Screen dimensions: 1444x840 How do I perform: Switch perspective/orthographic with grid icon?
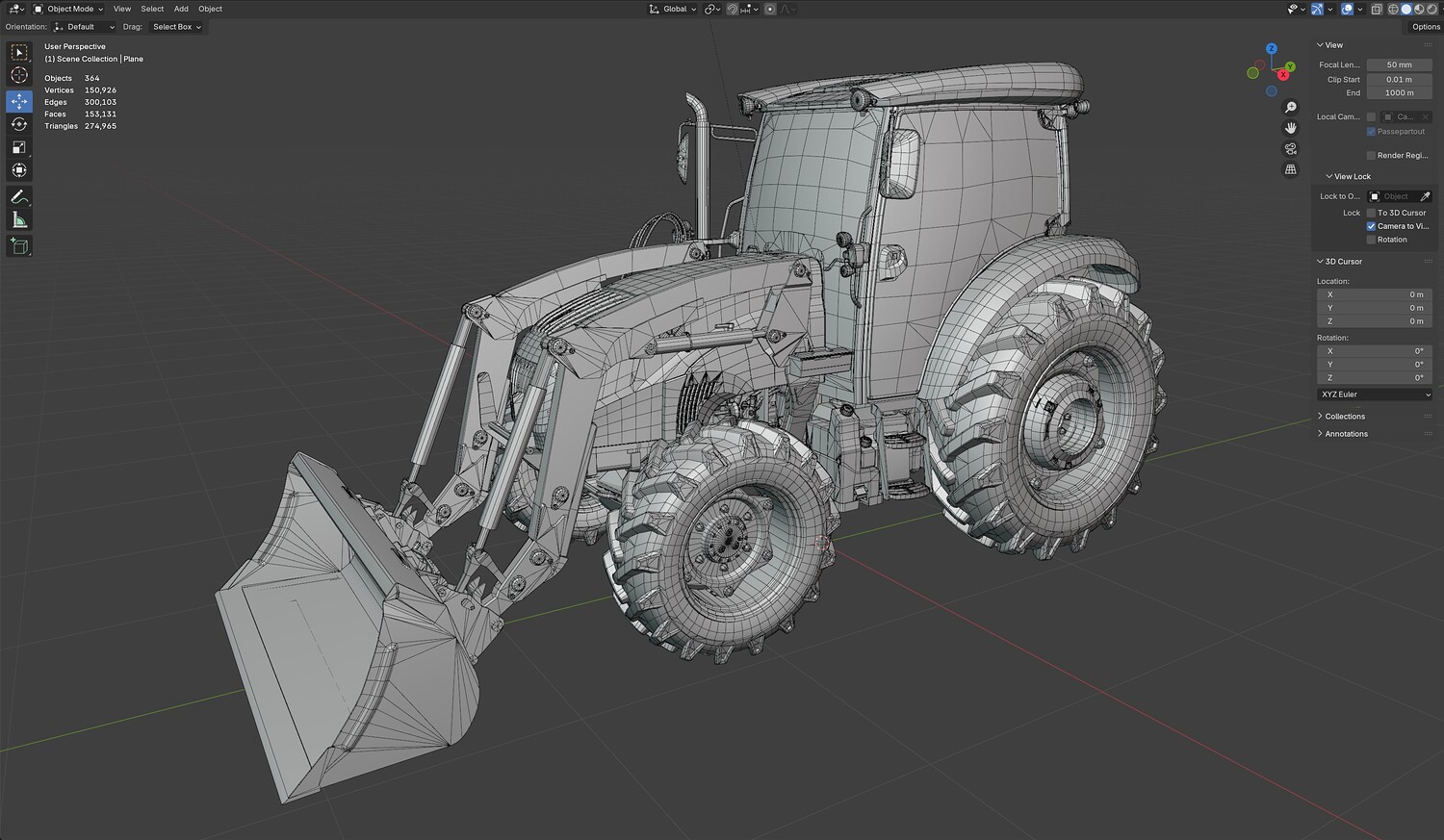click(x=1291, y=169)
